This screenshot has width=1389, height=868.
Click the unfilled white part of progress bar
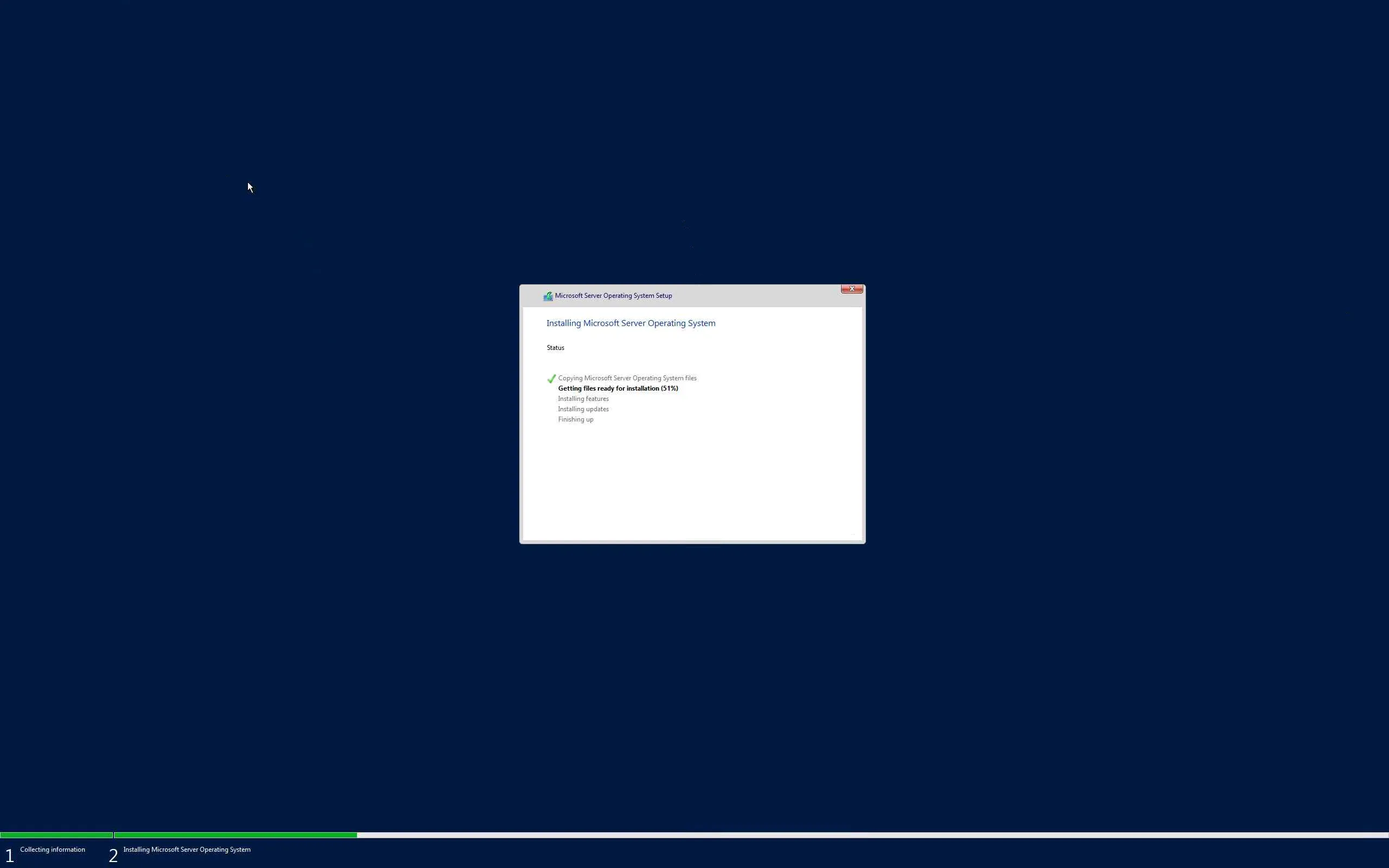point(861,835)
